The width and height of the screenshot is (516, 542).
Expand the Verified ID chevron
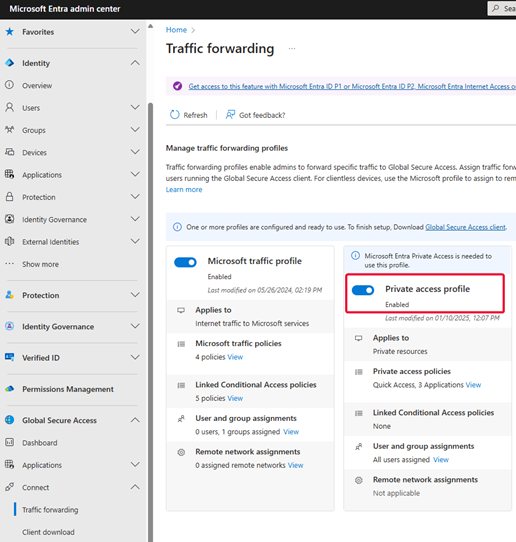pos(135,357)
